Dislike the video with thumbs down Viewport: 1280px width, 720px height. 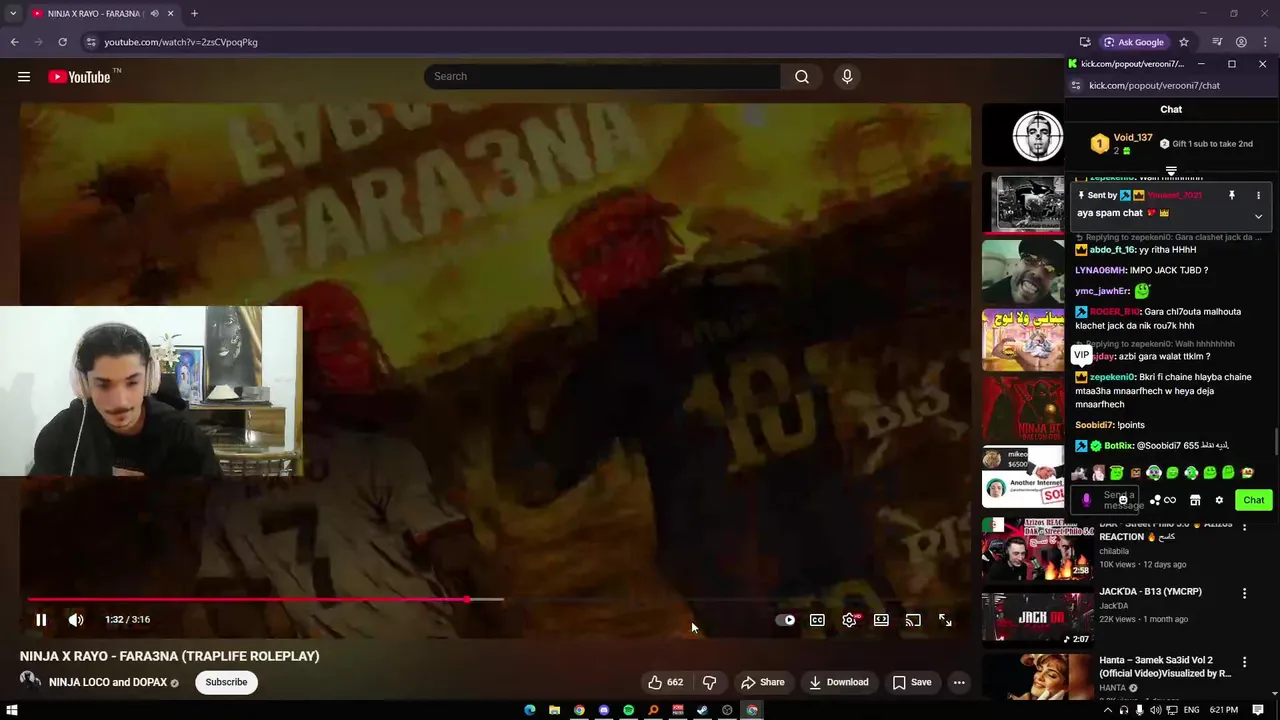710,682
